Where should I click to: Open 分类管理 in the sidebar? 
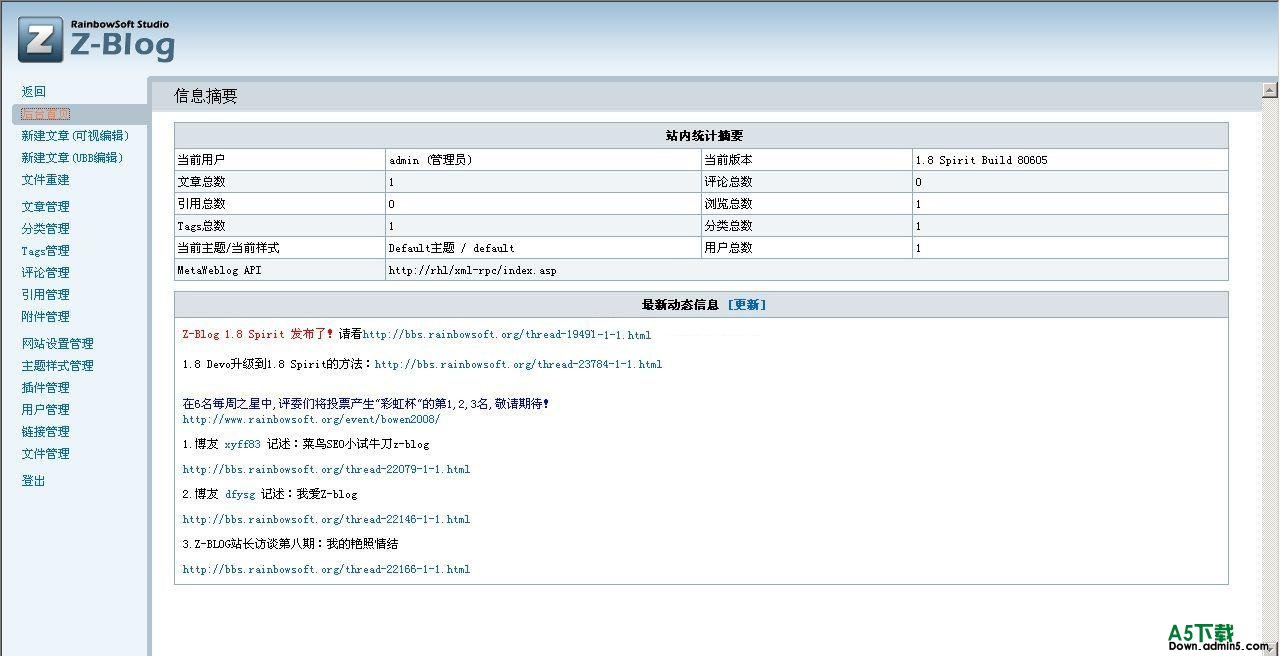(46, 229)
